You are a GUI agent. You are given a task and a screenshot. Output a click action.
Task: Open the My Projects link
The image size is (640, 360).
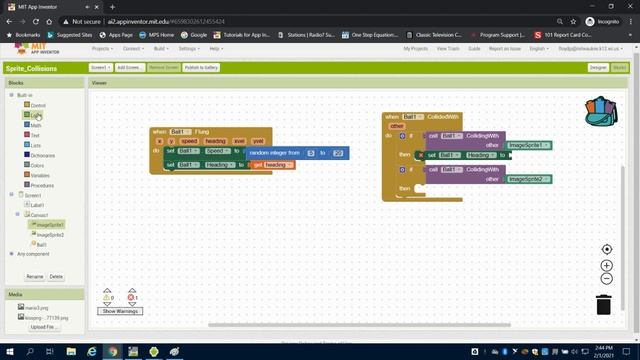coord(416,49)
